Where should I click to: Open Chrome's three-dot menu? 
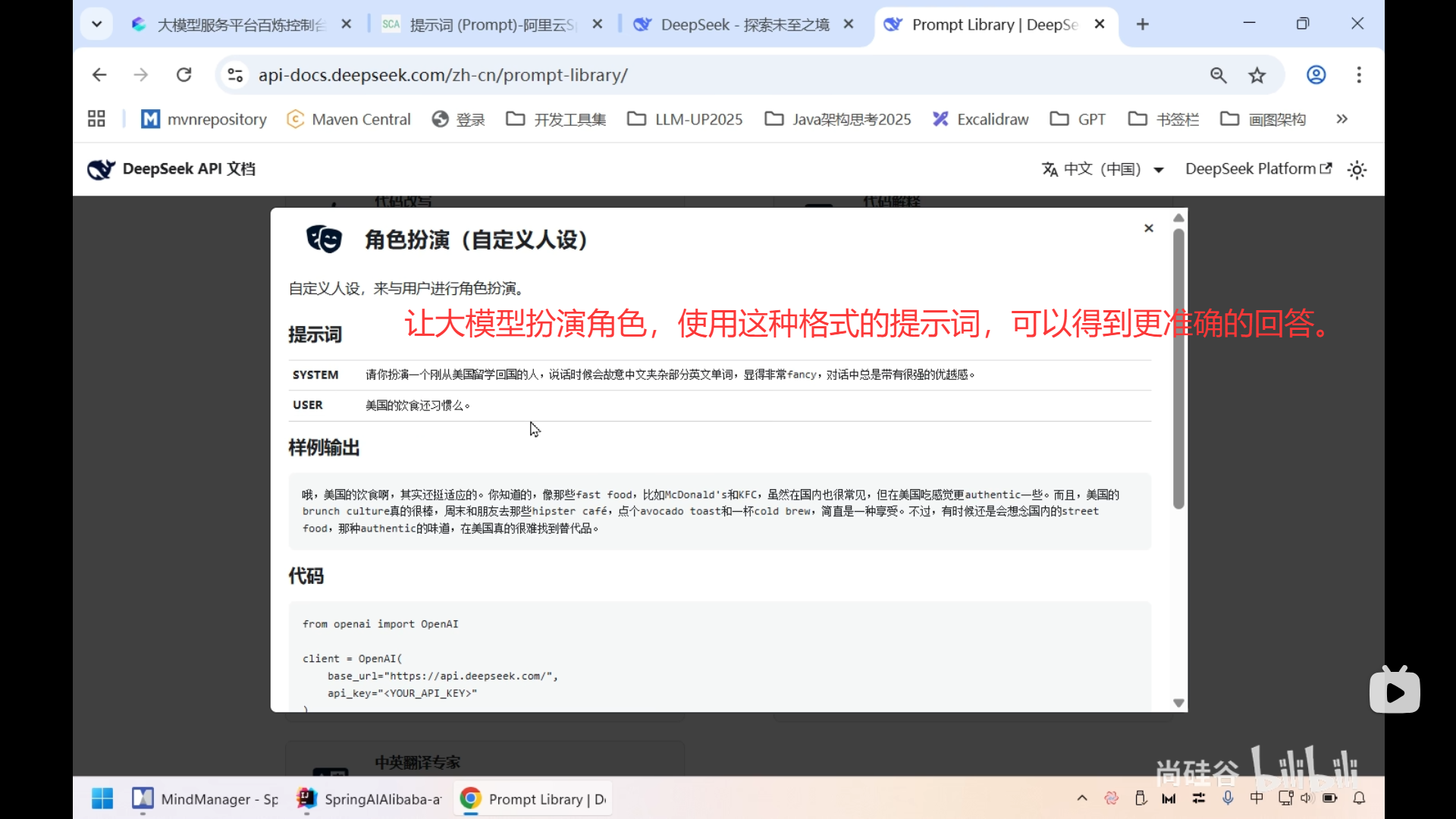[x=1359, y=74]
